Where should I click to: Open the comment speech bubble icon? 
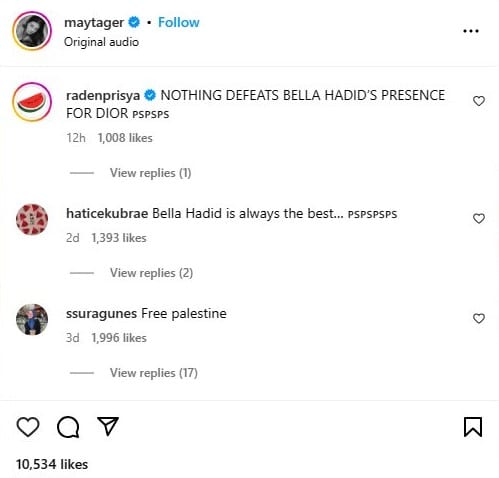[x=68, y=427]
